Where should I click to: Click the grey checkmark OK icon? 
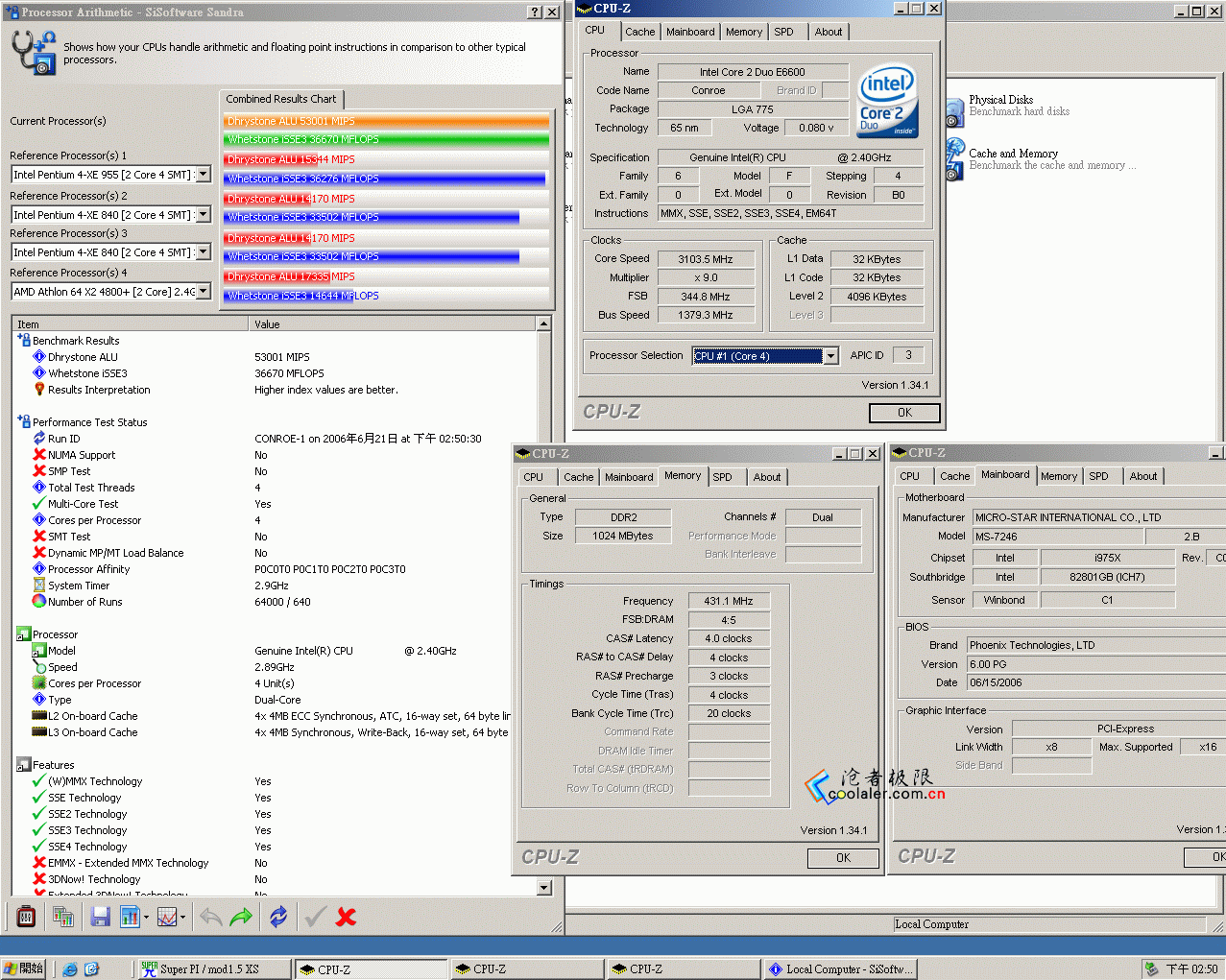pyautogui.click(x=315, y=917)
